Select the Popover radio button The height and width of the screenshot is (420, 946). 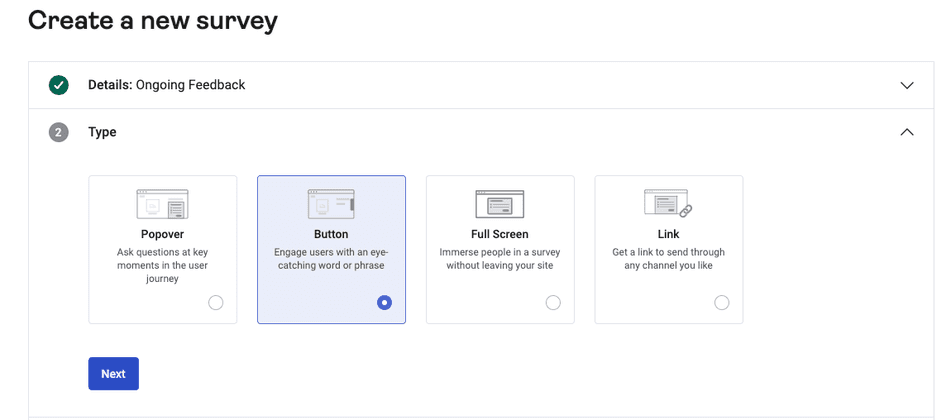[x=215, y=302]
